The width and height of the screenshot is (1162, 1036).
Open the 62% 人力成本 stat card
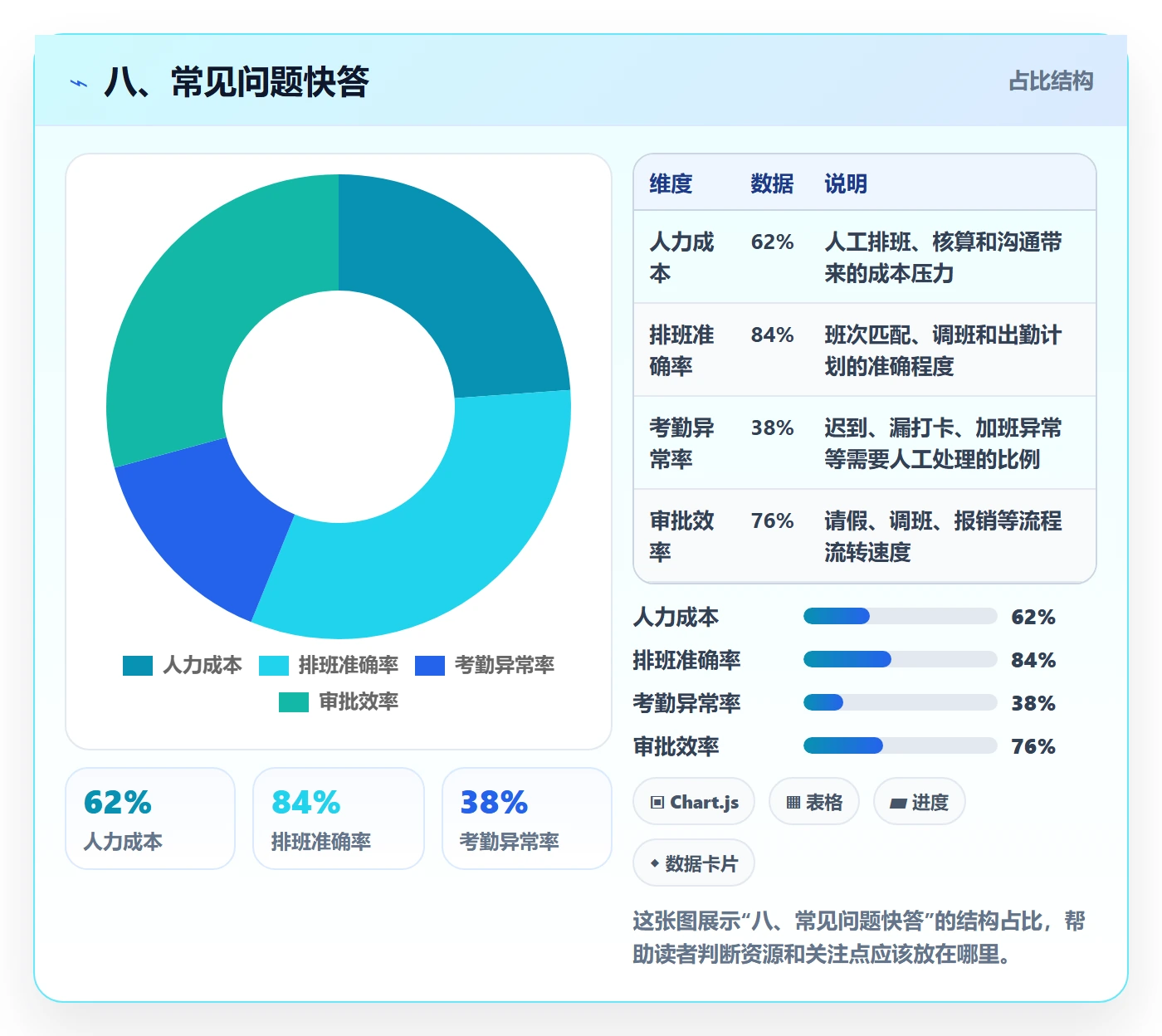coord(150,819)
